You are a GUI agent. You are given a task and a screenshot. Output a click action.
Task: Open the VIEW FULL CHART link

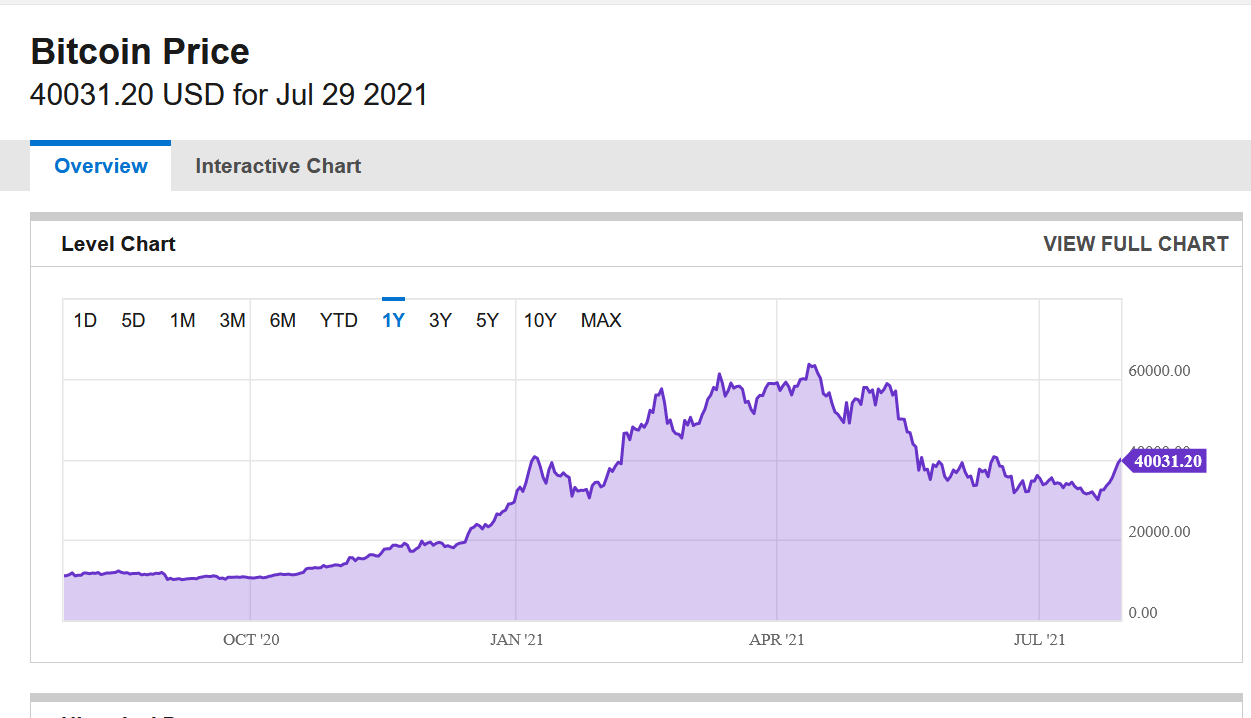coord(1136,244)
